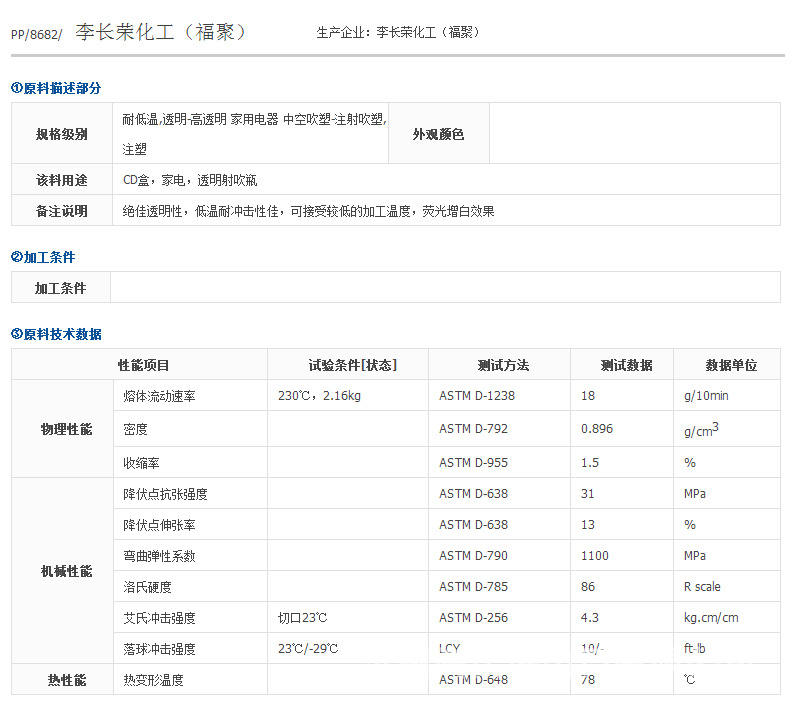The image size is (792, 710).
Task: Click the 该料用途 row label
Action: pos(62,180)
